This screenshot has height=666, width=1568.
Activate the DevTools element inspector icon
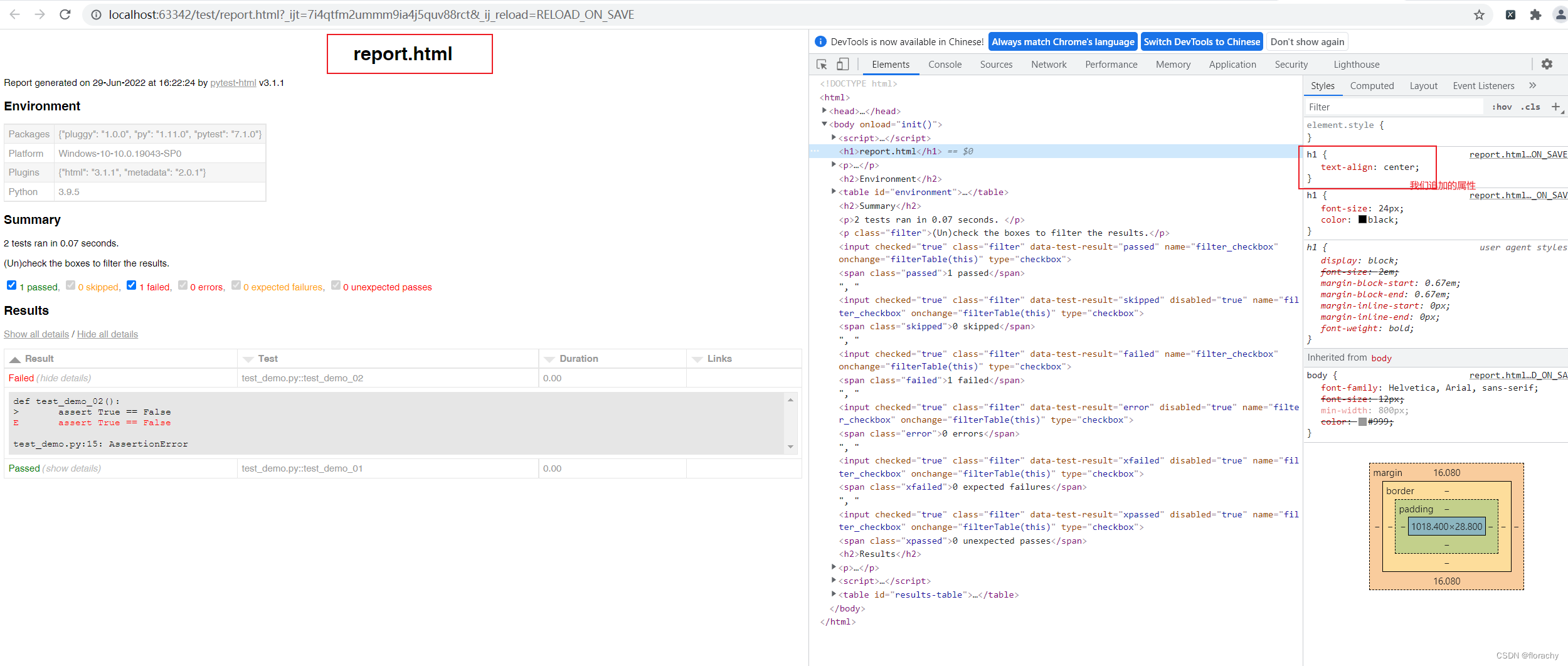822,65
